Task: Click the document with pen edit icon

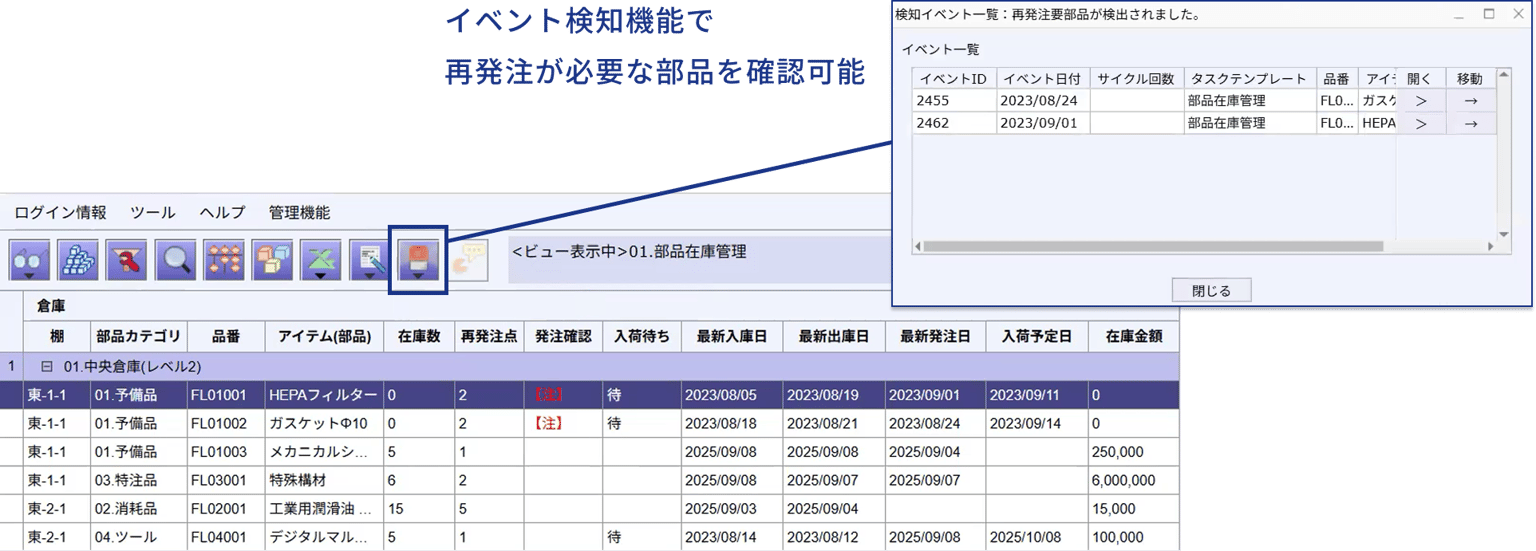Action: [x=369, y=260]
